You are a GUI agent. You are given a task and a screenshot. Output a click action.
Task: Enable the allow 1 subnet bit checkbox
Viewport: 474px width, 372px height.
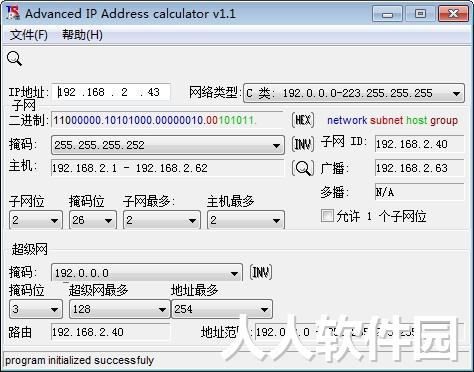[x=327, y=215]
